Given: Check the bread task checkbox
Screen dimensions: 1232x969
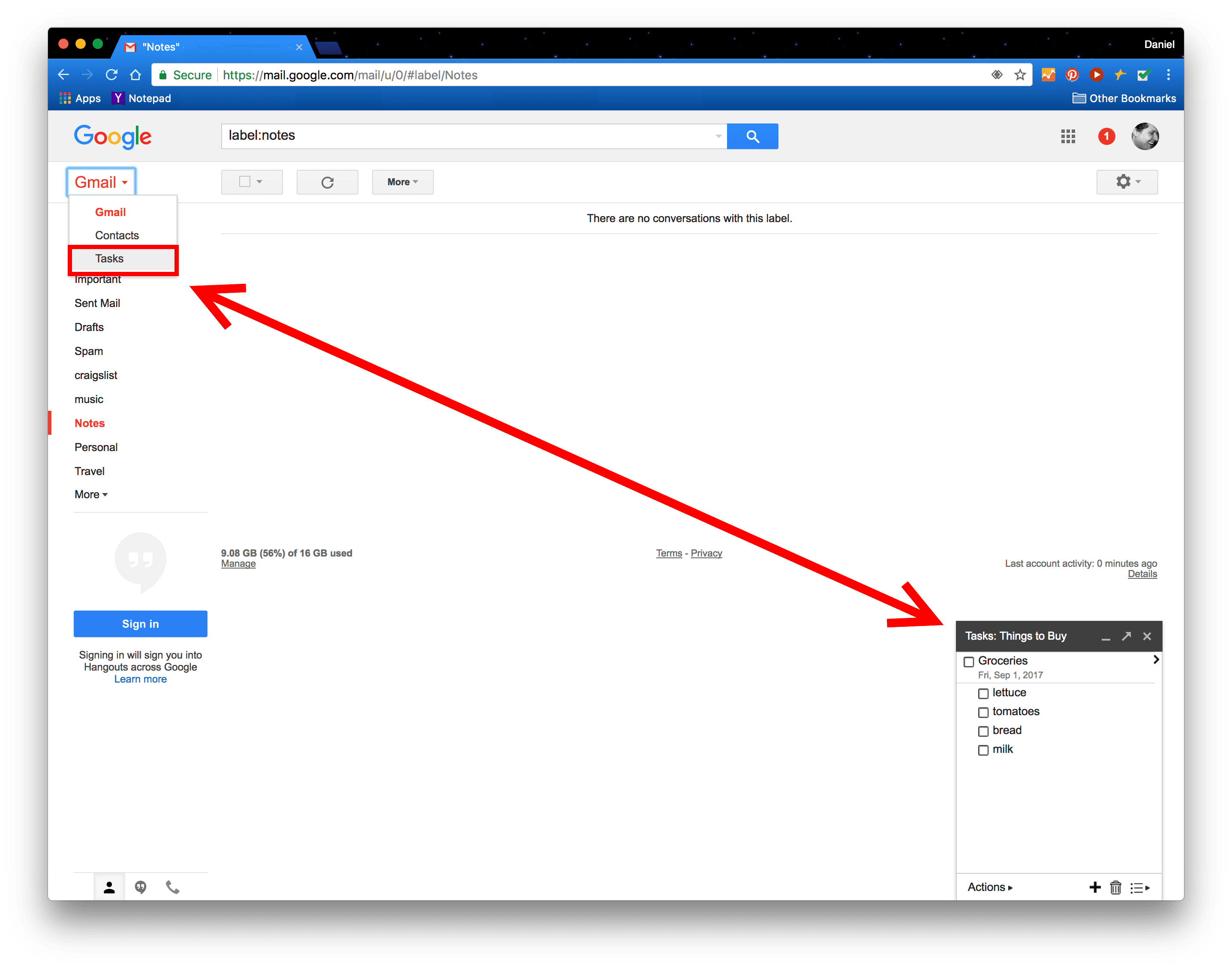Looking at the screenshot, I should coord(983,731).
